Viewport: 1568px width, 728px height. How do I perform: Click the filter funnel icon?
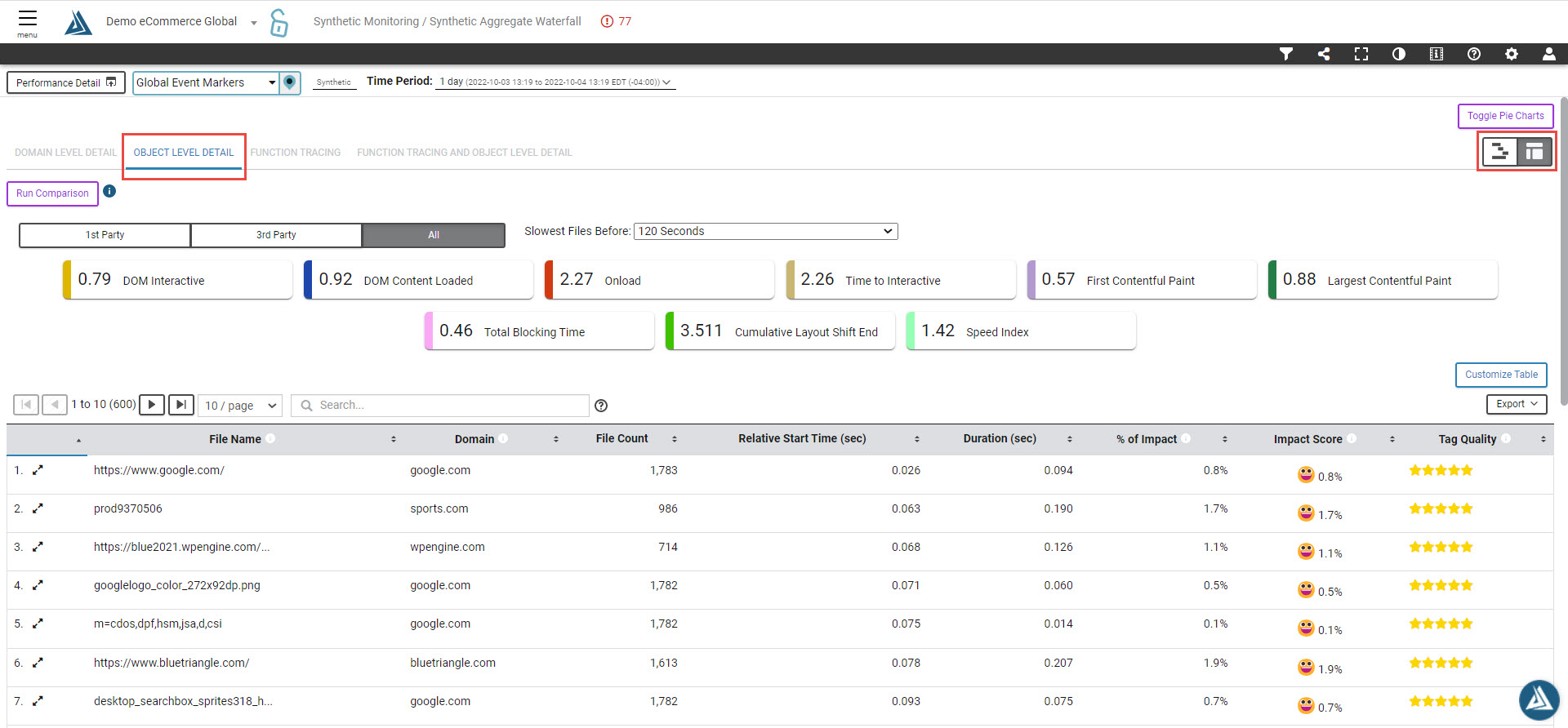1285,54
